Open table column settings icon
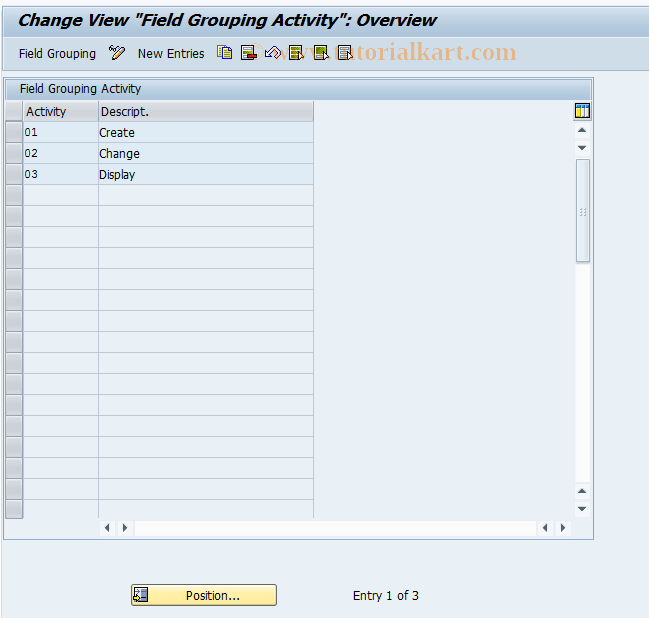Viewport: 649px width, 618px height. pyautogui.click(x=582, y=111)
